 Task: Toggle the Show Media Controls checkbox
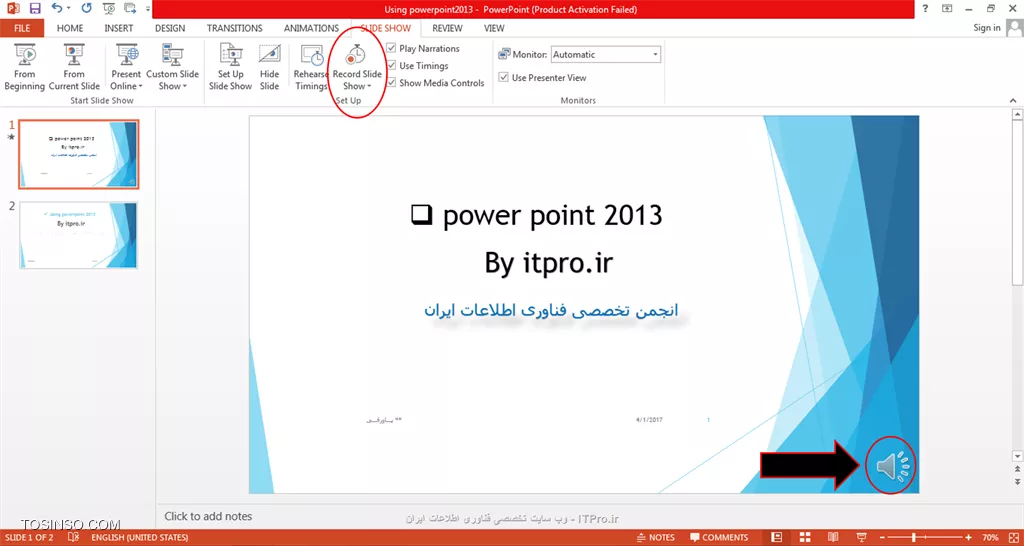[x=391, y=83]
